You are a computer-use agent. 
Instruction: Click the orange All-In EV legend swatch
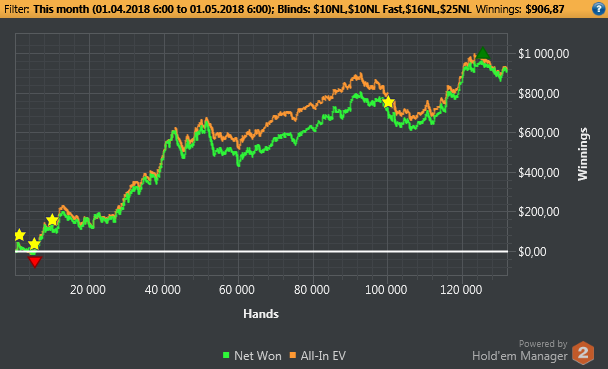pos(293,355)
